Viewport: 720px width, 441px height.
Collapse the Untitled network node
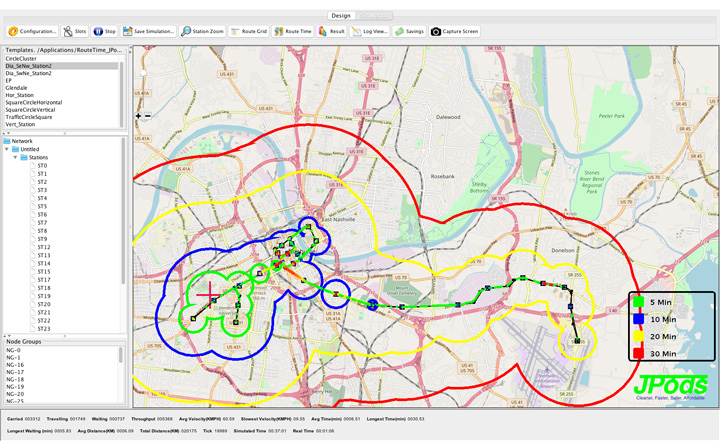click(8, 150)
